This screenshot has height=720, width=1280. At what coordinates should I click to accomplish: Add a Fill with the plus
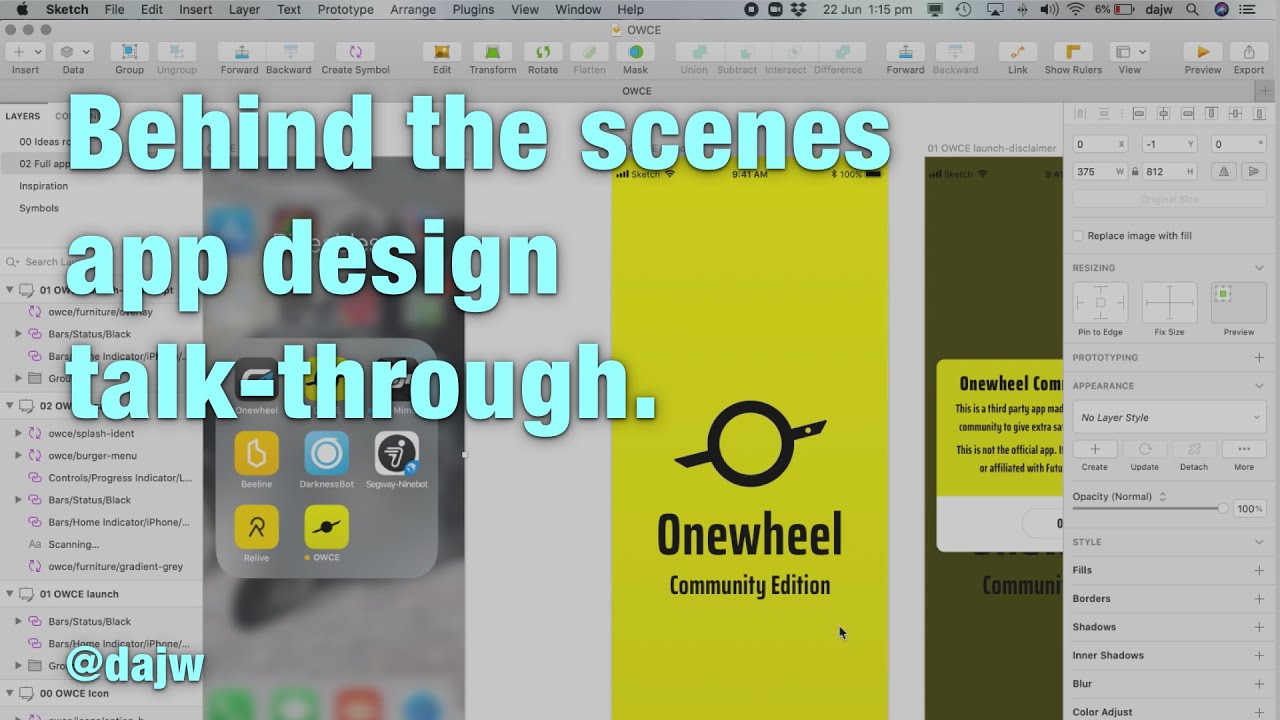(x=1259, y=570)
